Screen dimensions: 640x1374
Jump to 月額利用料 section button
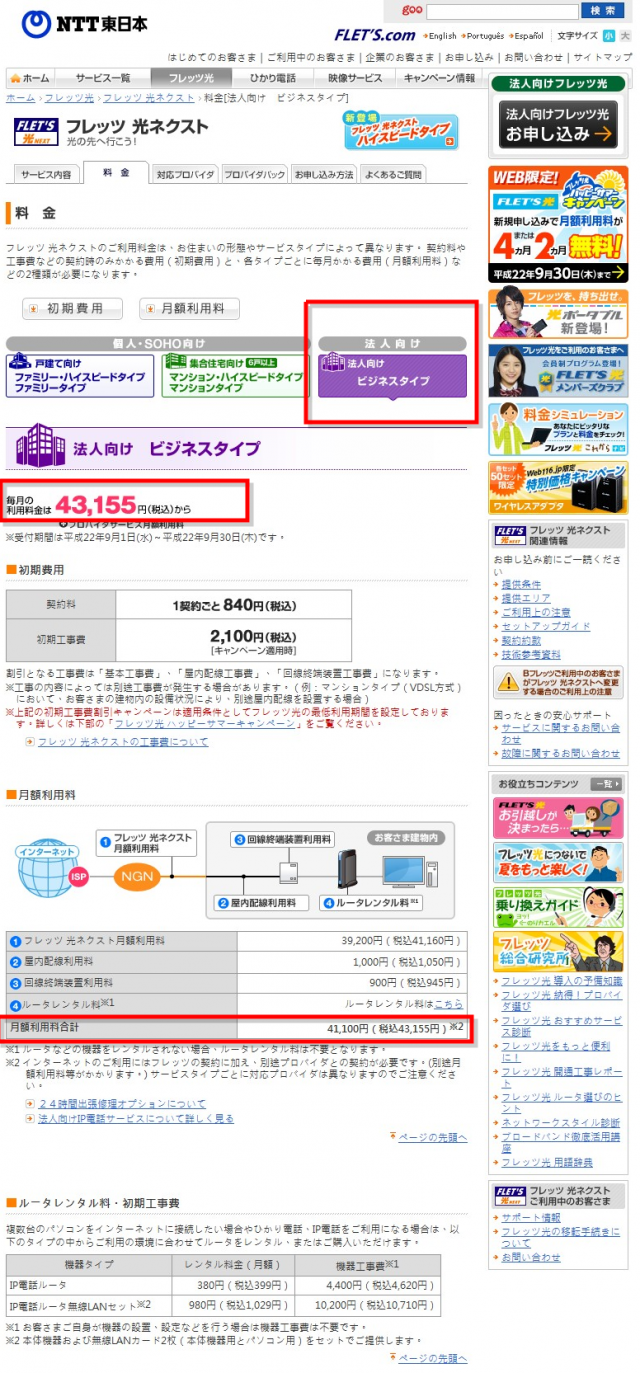point(190,308)
